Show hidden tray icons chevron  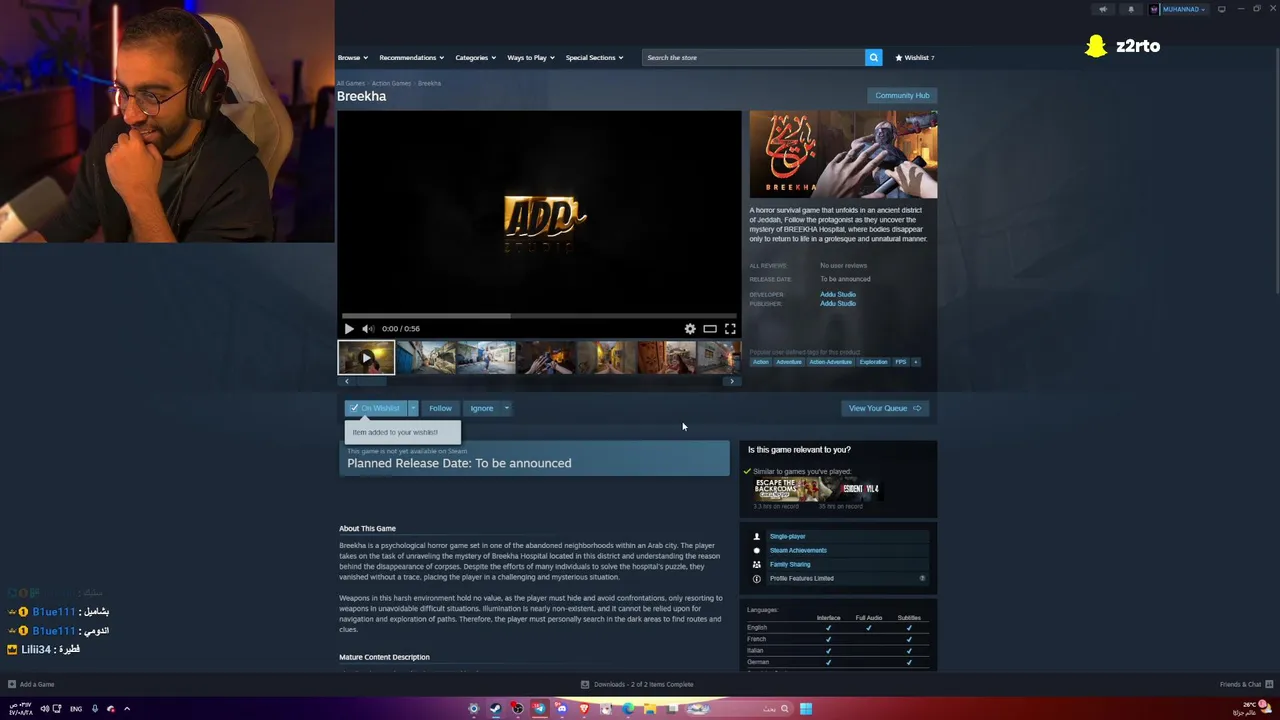tap(127, 709)
